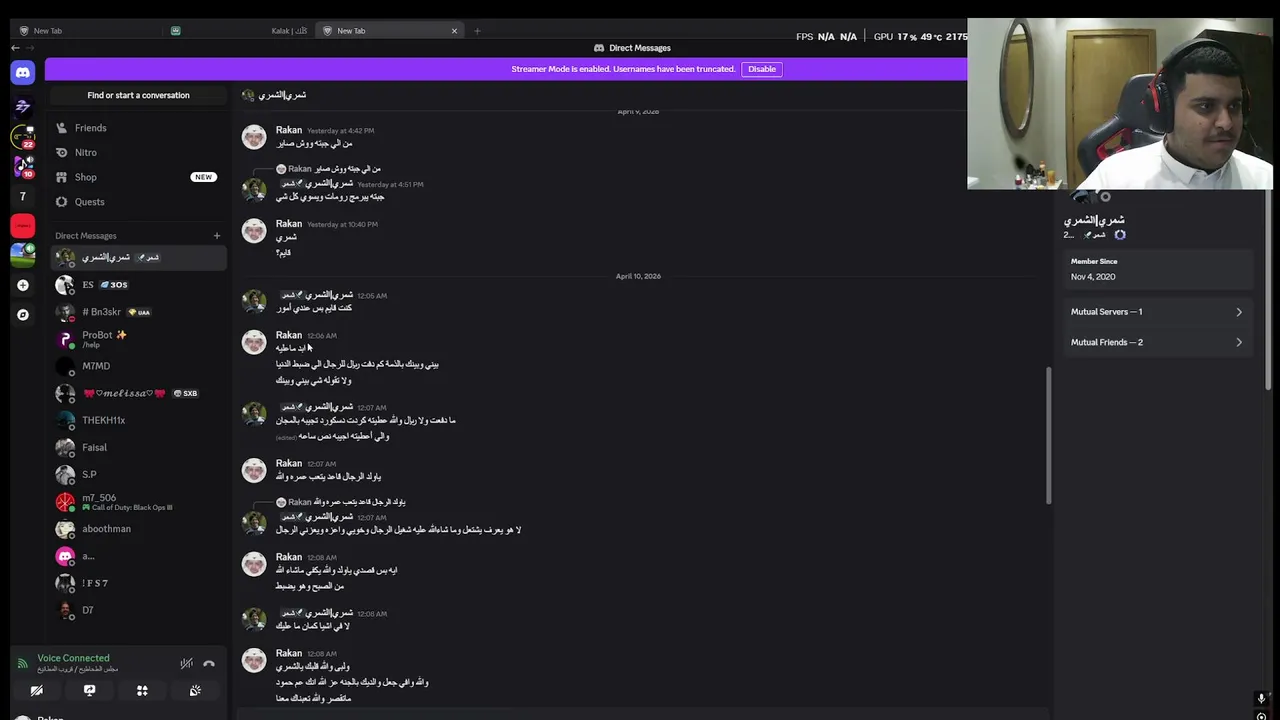This screenshot has width=1280, height=720.
Task: Click chat header name شمري|الشمري
Action: point(282,95)
